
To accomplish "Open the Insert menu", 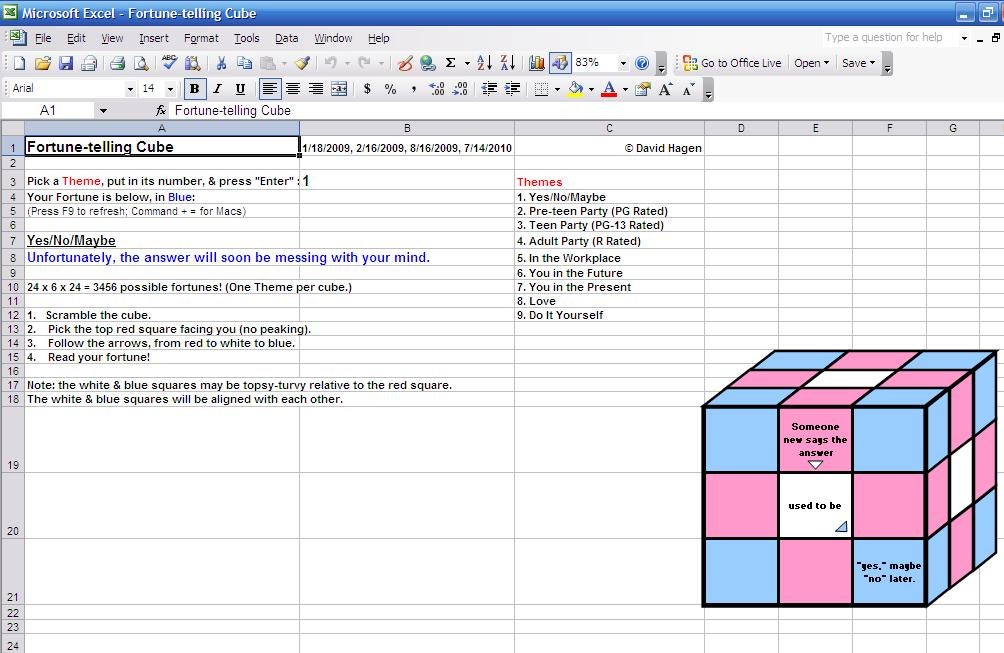I will click(154, 38).
